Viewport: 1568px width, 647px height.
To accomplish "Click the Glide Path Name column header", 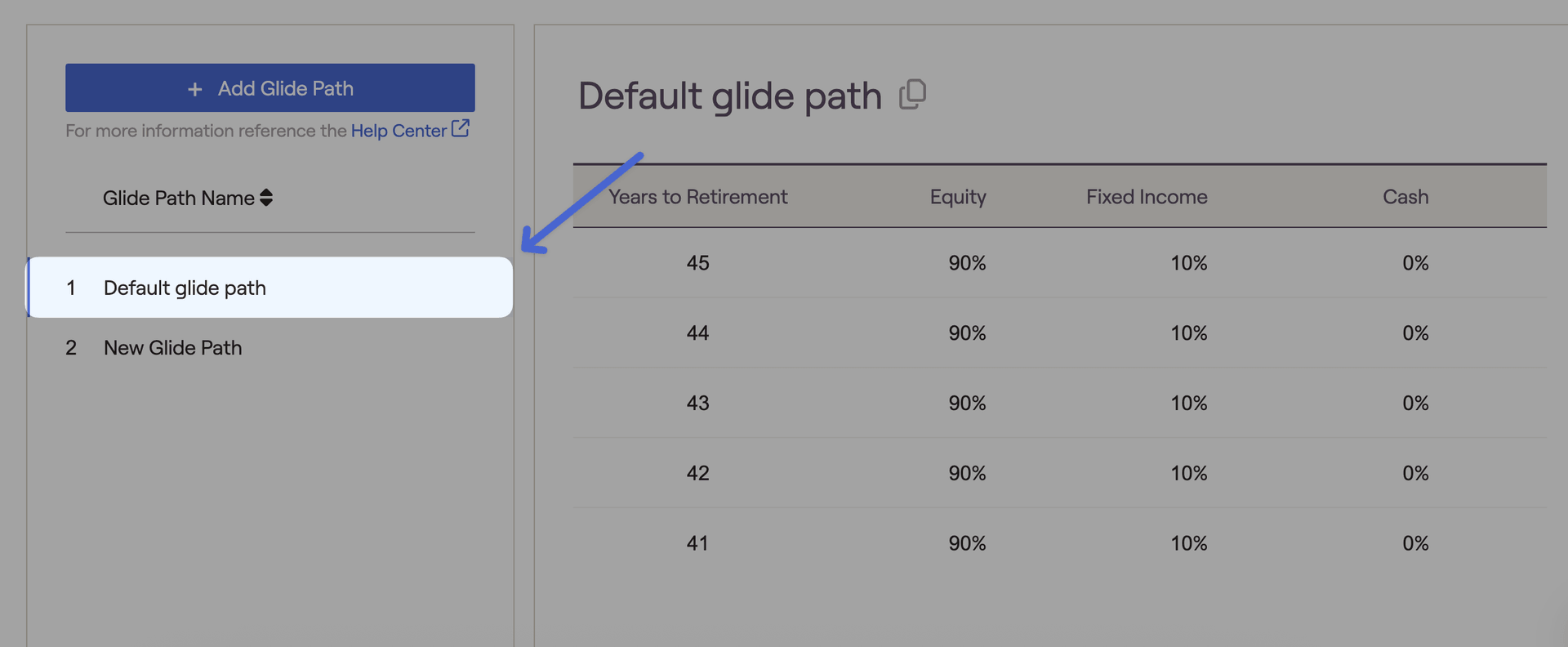I will point(178,198).
